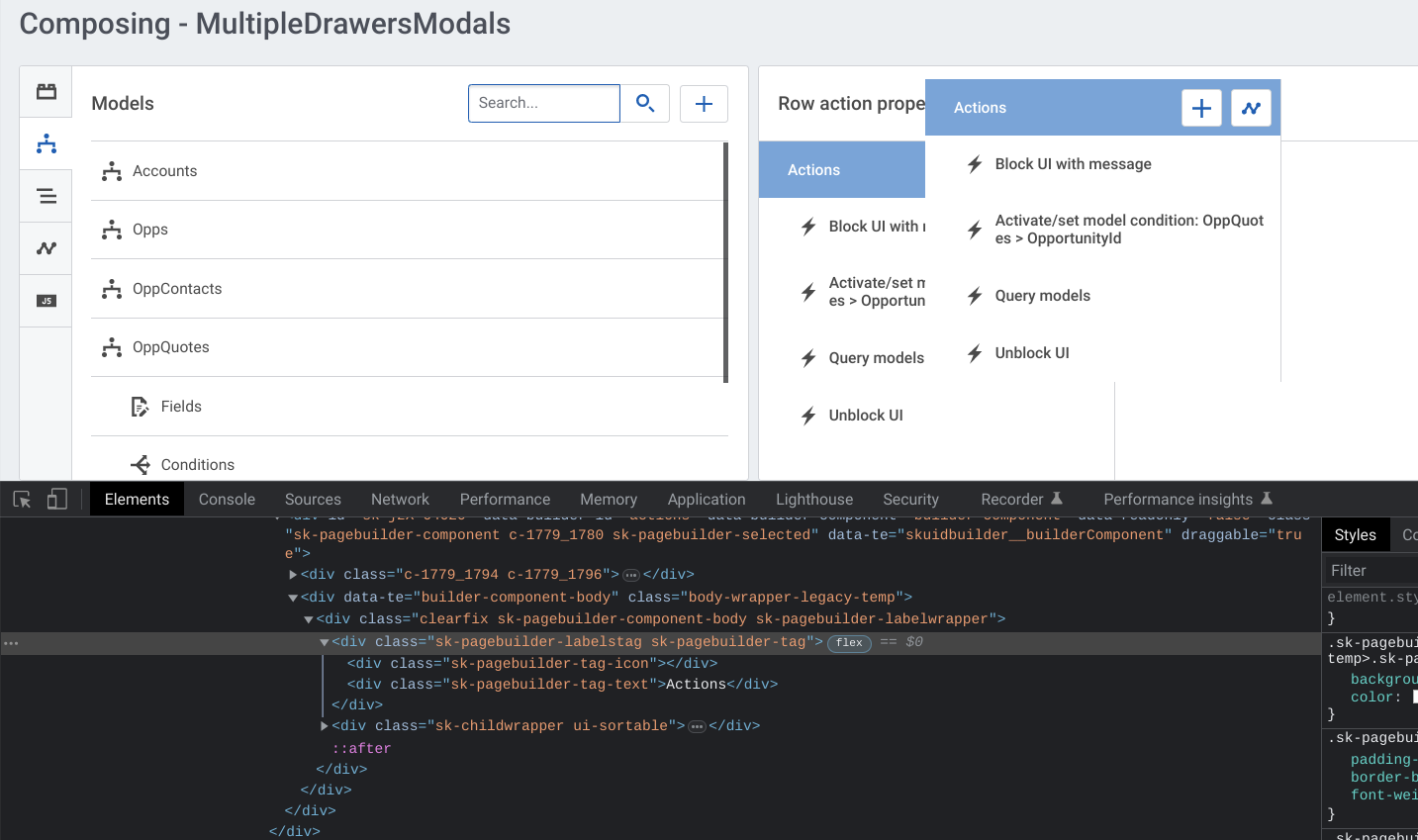This screenshot has width=1418, height=840.
Task: Click bolt icon beside Block UI with message
Action: tap(975, 164)
